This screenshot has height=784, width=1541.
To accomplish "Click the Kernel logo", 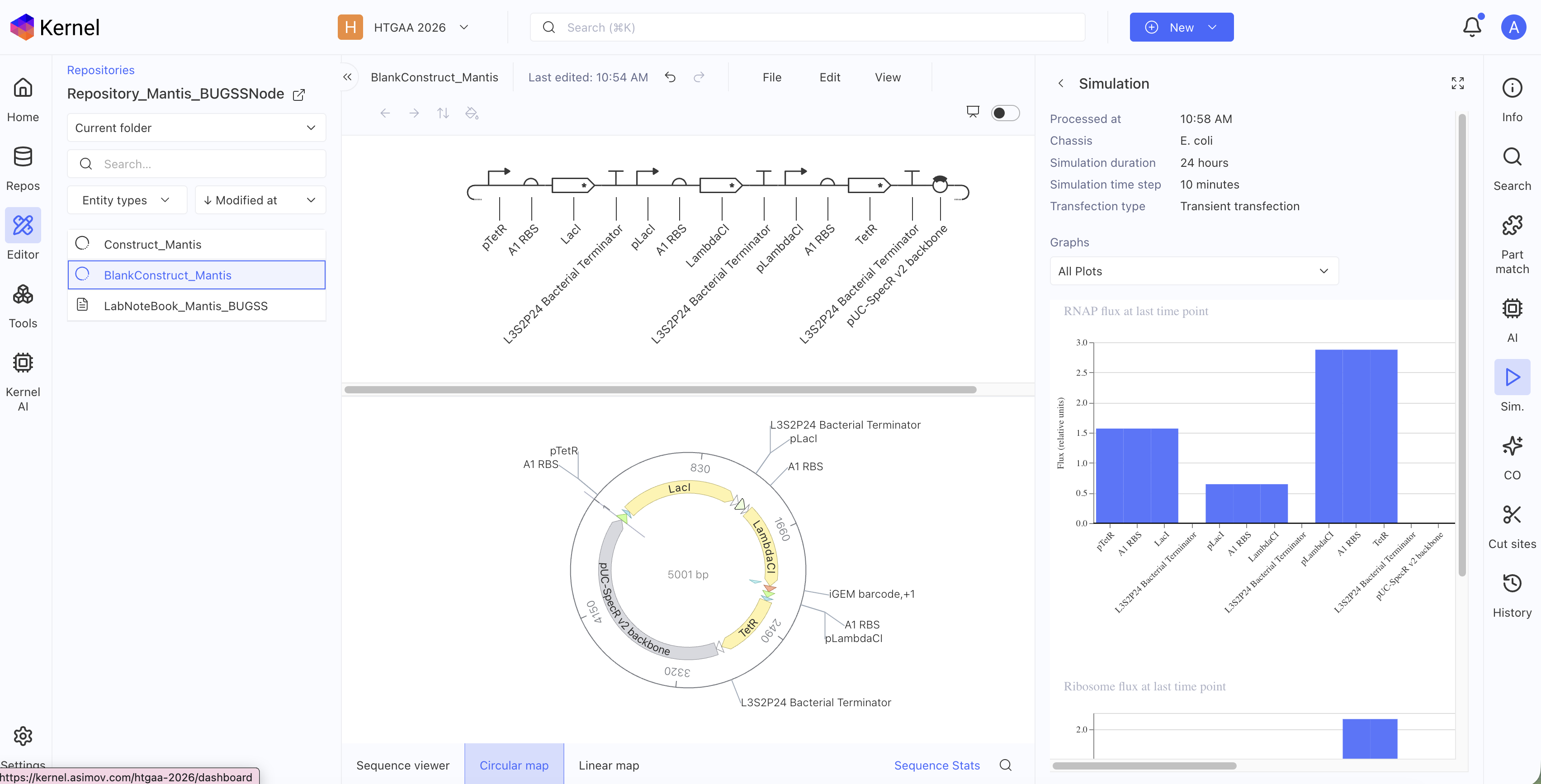I will 54,27.
